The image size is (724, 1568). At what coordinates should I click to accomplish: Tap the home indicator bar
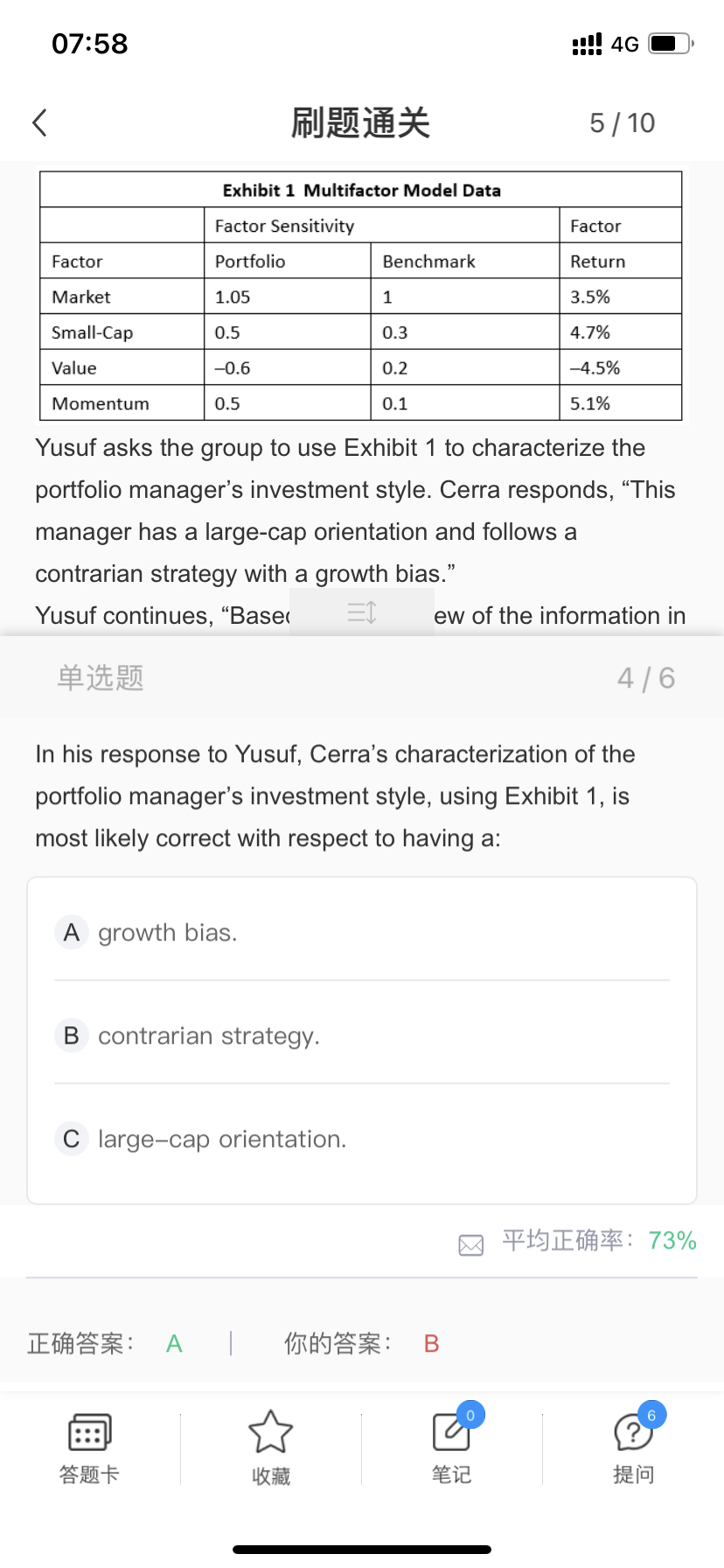click(362, 1550)
